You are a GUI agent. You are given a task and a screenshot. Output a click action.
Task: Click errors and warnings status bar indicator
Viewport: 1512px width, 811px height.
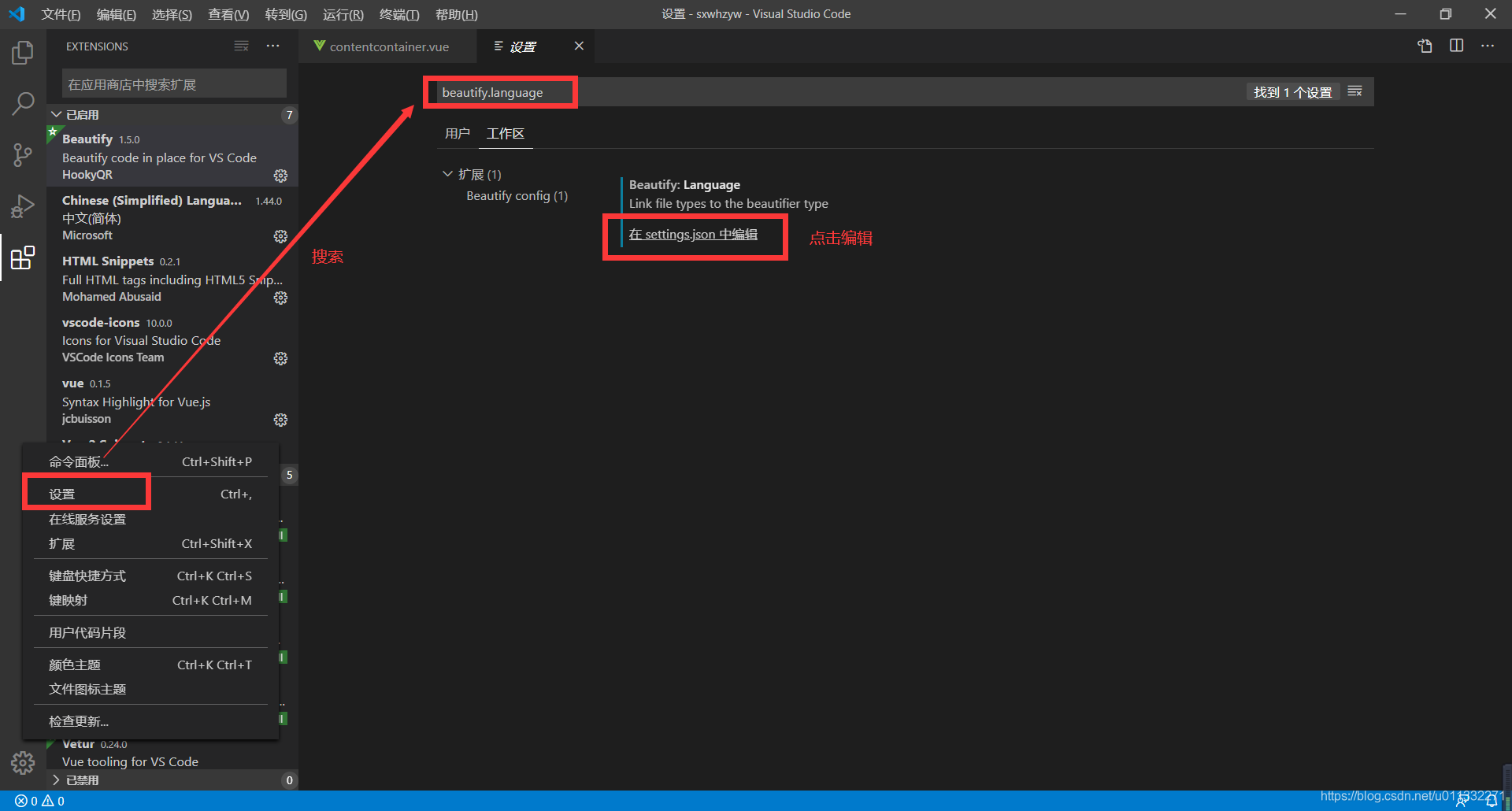click(x=40, y=801)
